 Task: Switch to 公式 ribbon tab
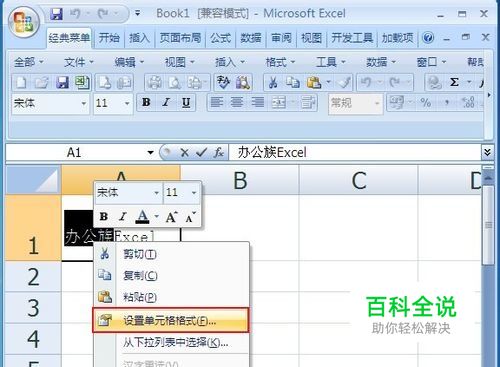coord(220,38)
